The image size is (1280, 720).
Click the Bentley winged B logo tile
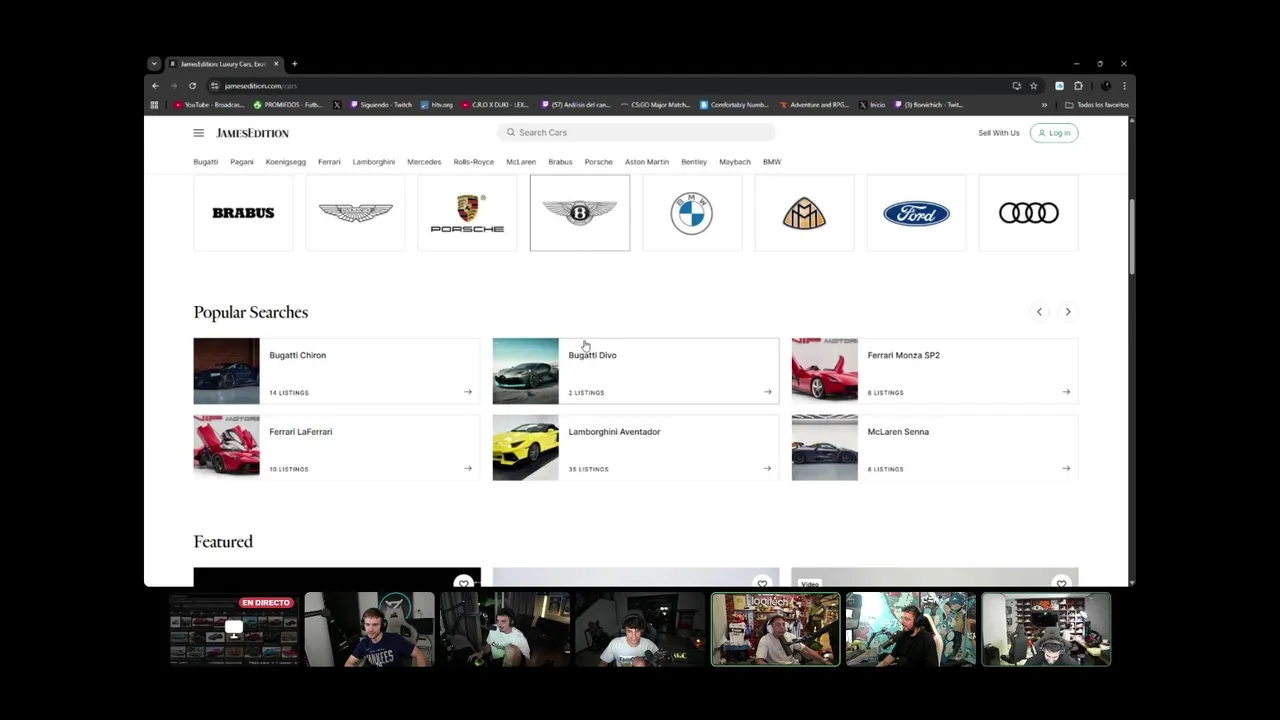580,213
